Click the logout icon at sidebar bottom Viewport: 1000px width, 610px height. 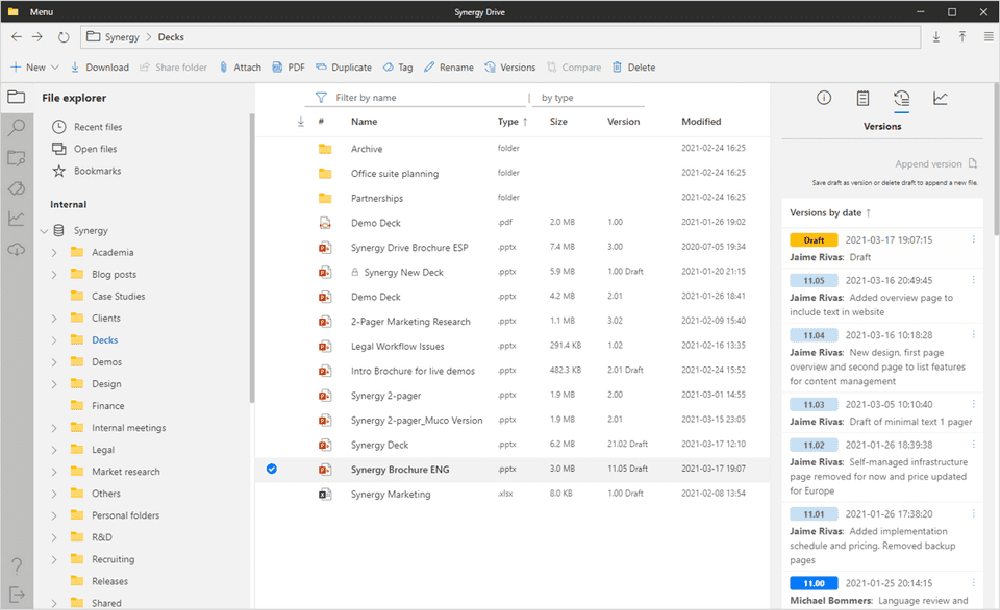click(x=17, y=595)
